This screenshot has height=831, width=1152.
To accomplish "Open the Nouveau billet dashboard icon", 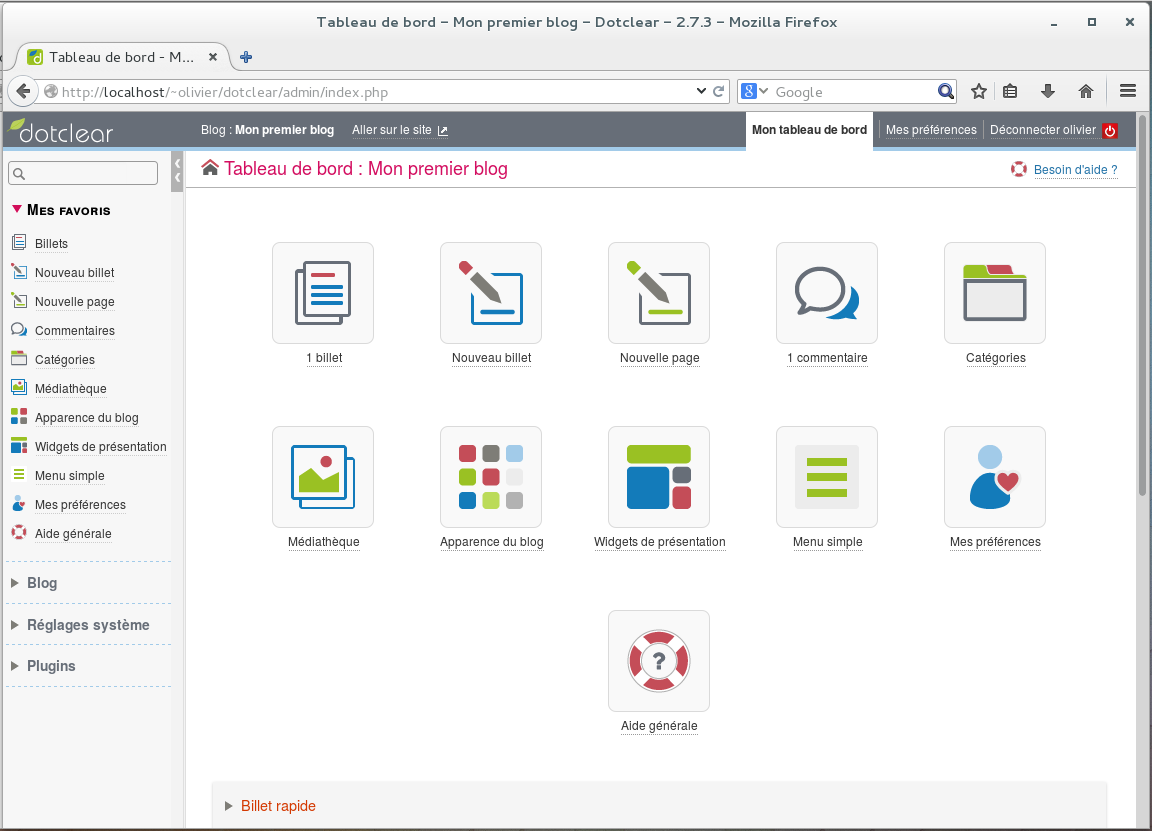I will point(490,293).
